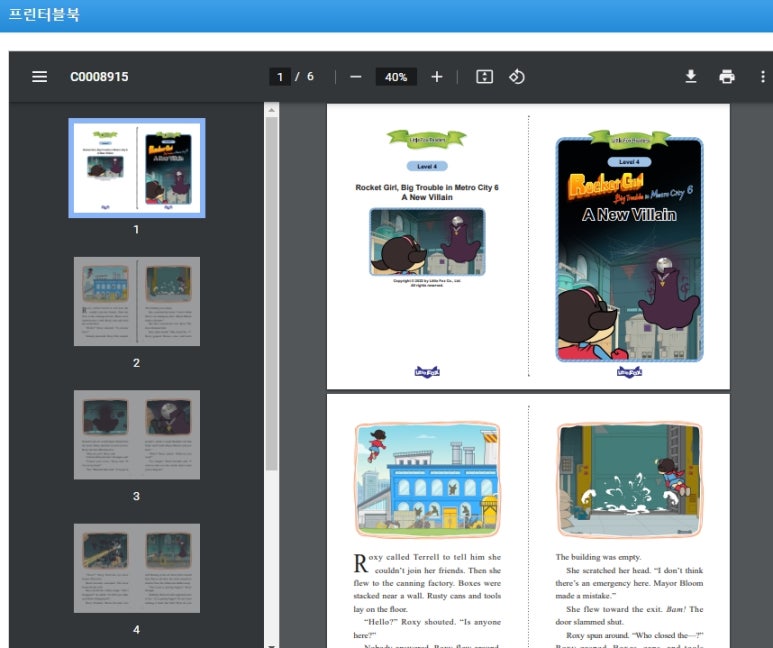
Task: Download the PDF file
Action: tap(691, 76)
